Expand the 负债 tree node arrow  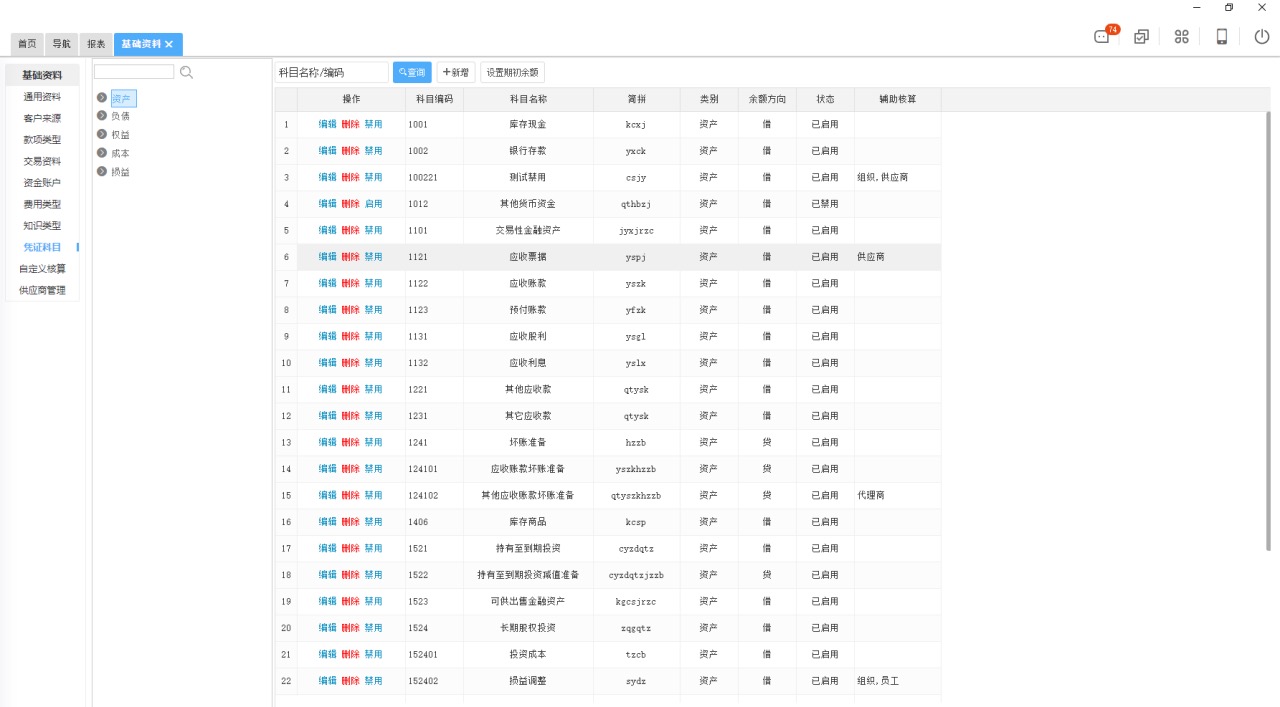pos(102,116)
